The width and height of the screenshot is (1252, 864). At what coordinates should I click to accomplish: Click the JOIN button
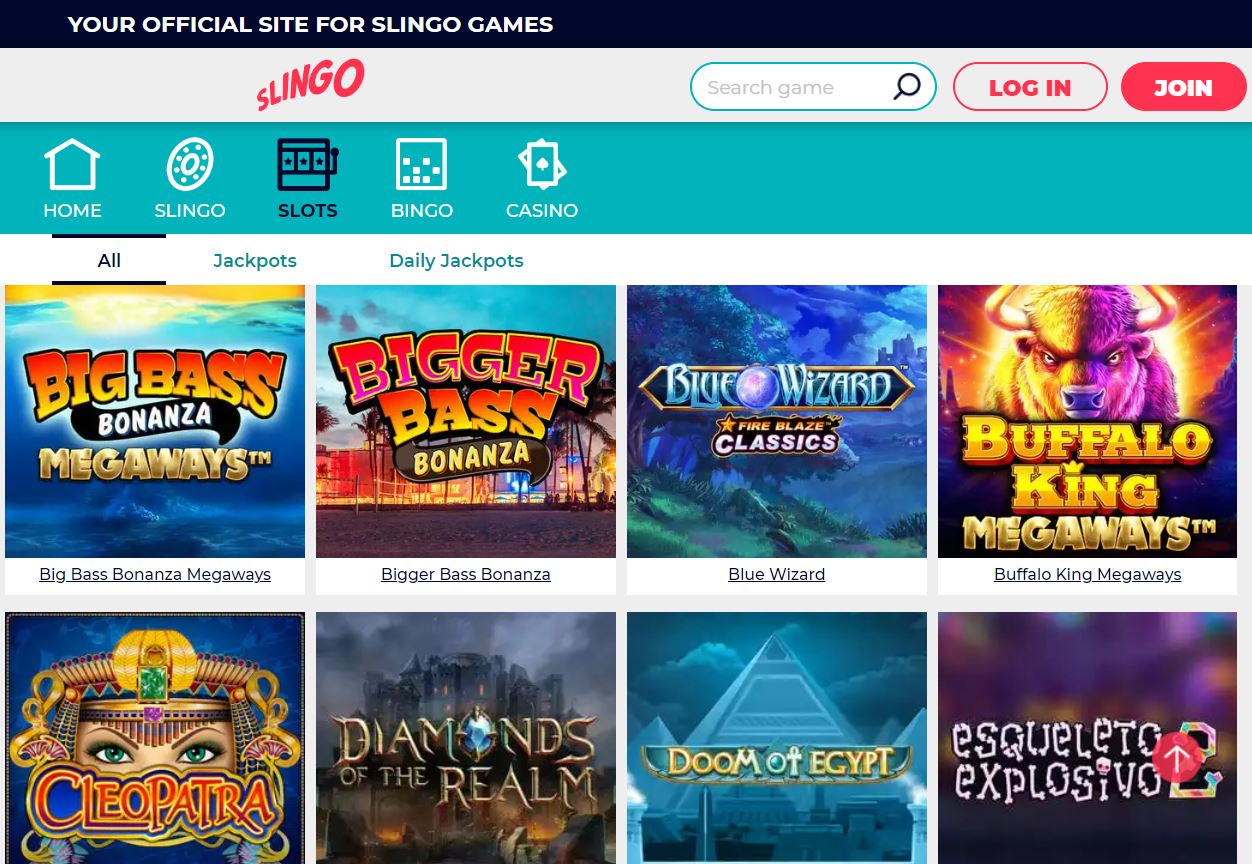click(x=1184, y=87)
